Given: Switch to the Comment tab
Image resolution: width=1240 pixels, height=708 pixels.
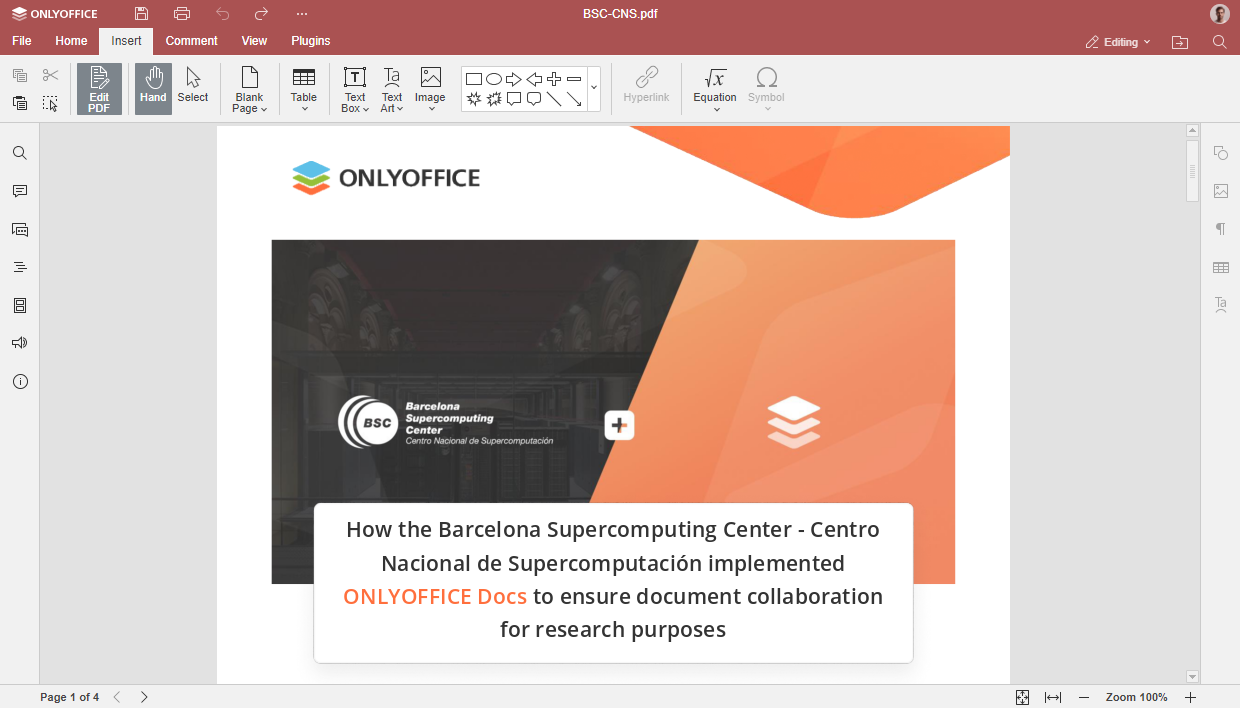Looking at the screenshot, I should click(191, 41).
